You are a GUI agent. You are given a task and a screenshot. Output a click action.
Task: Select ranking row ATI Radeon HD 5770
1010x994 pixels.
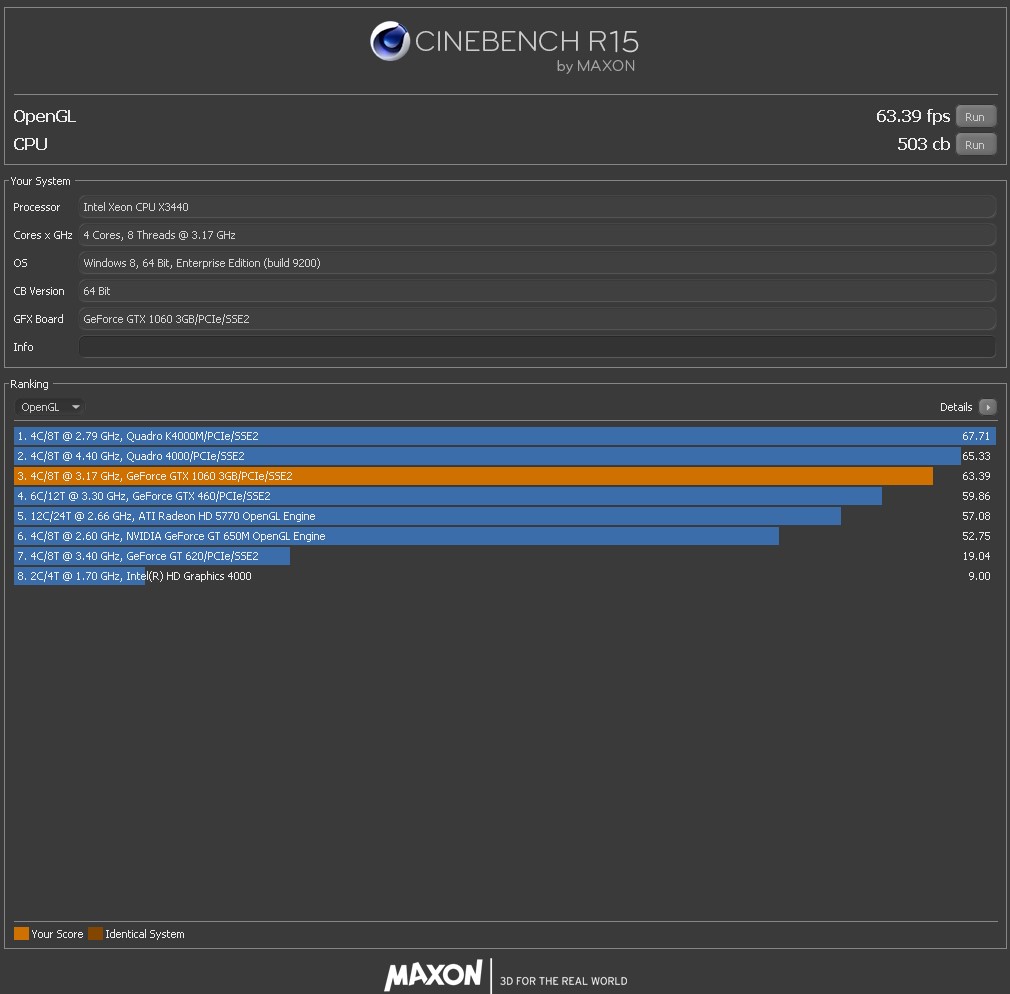tap(505, 516)
